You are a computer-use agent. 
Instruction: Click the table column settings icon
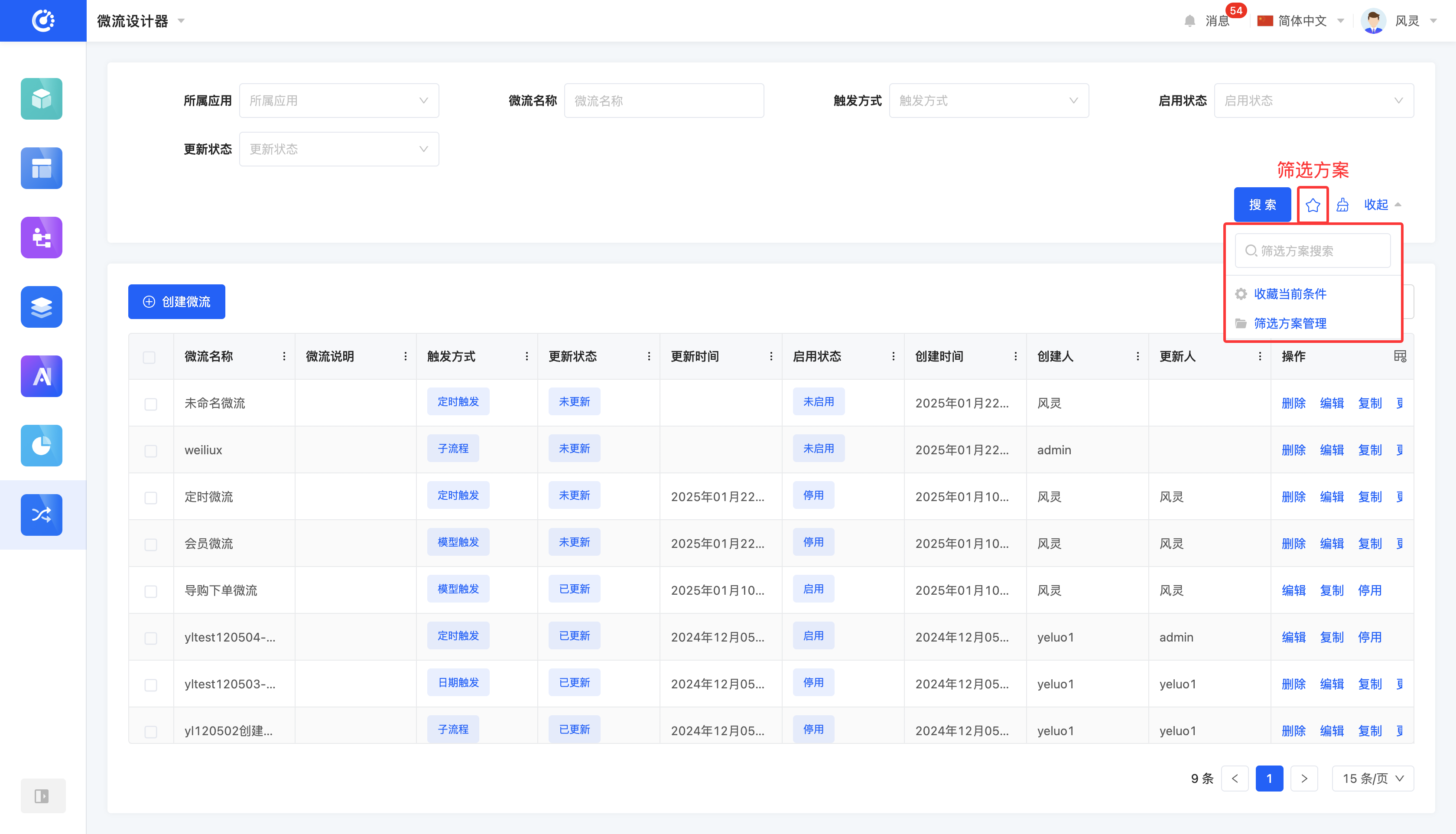tap(1400, 356)
